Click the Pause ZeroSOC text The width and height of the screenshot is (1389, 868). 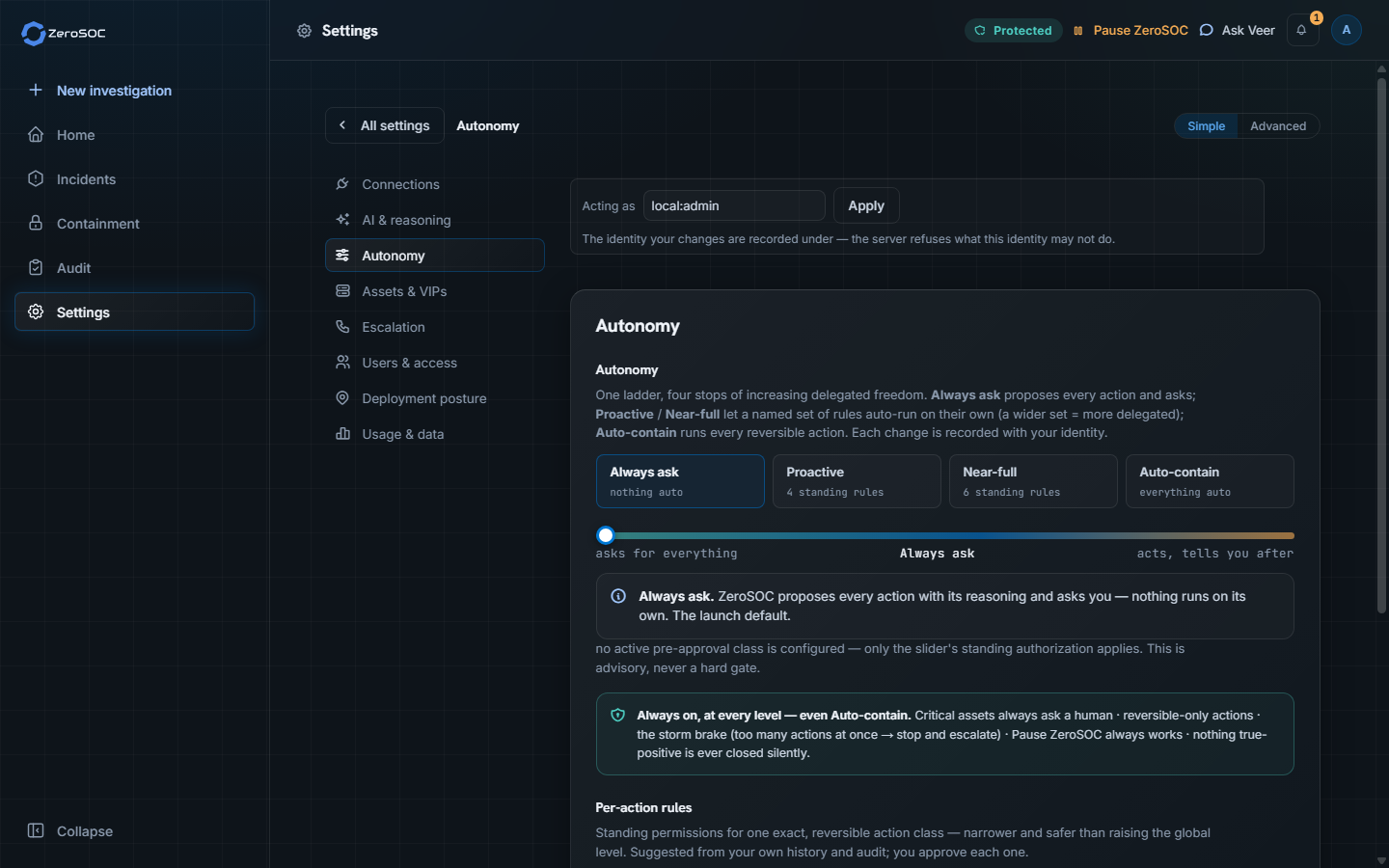(1140, 31)
